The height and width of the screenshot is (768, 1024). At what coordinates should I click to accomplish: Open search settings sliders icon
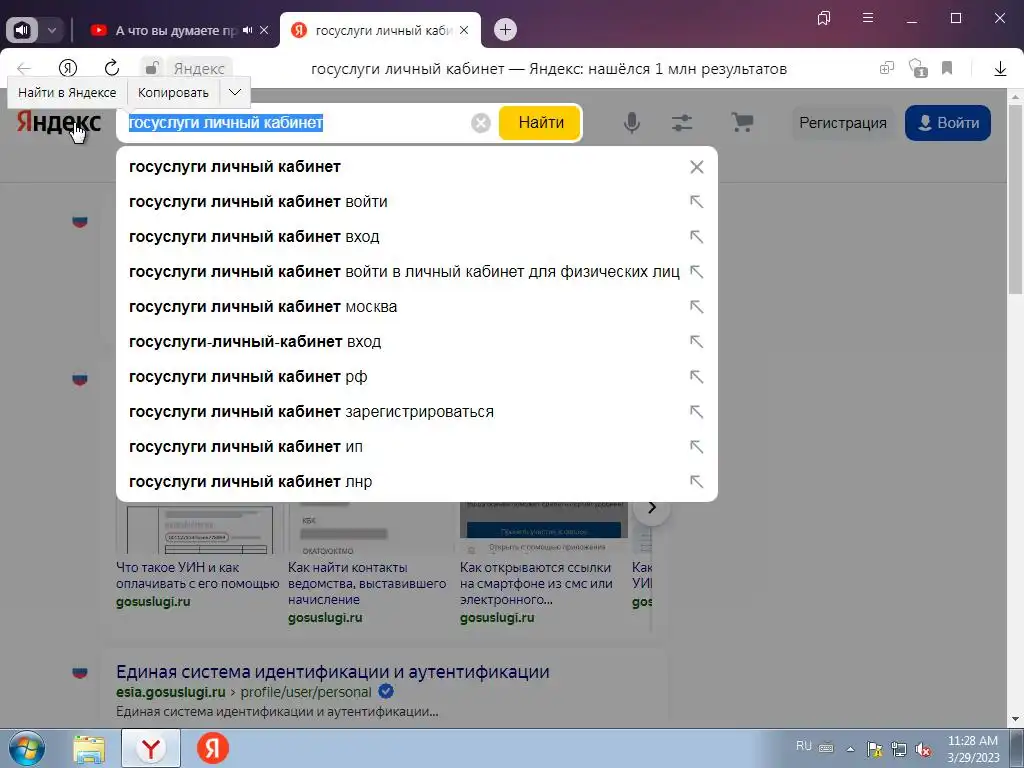pyautogui.click(x=682, y=123)
